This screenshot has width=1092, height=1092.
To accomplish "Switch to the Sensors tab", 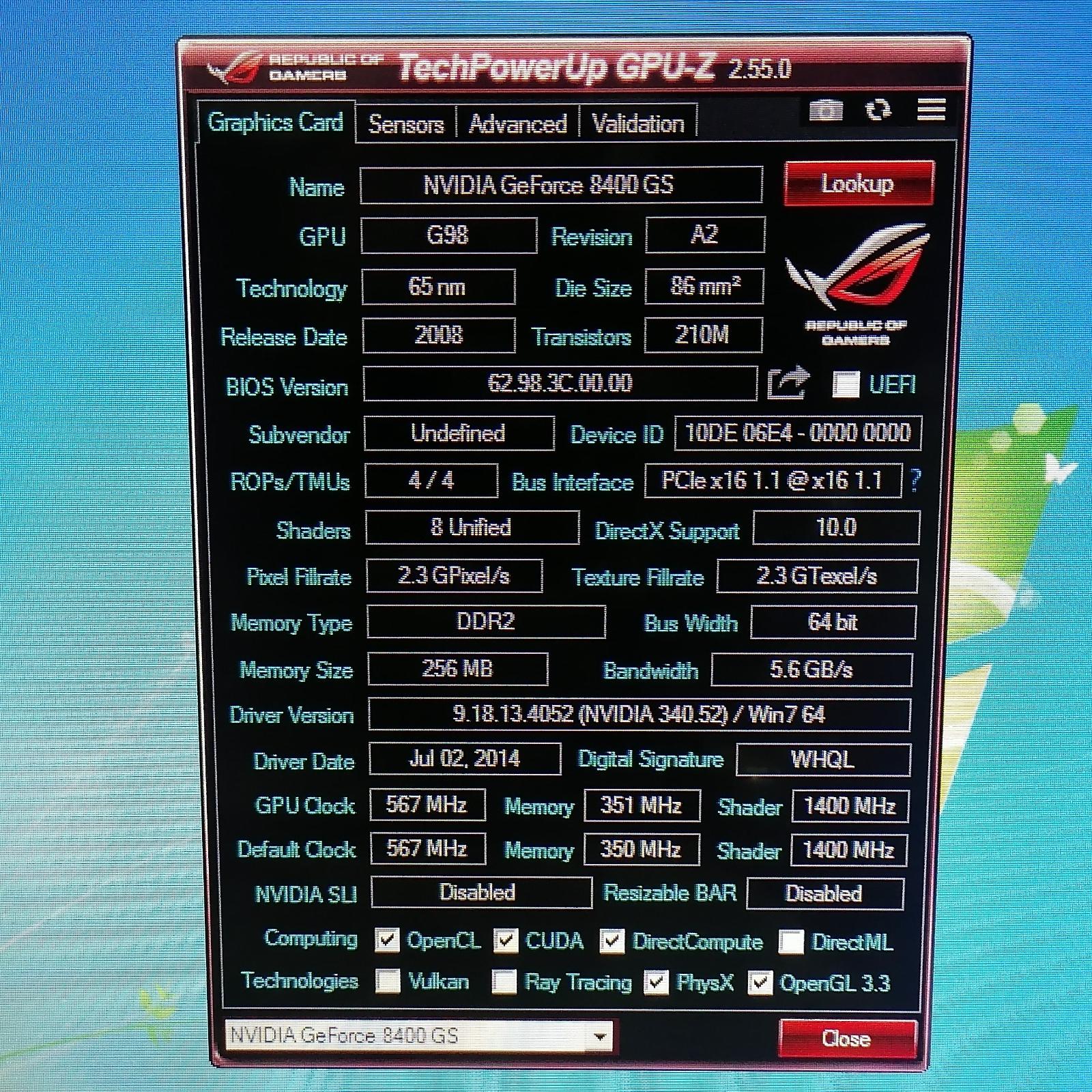I will [405, 124].
